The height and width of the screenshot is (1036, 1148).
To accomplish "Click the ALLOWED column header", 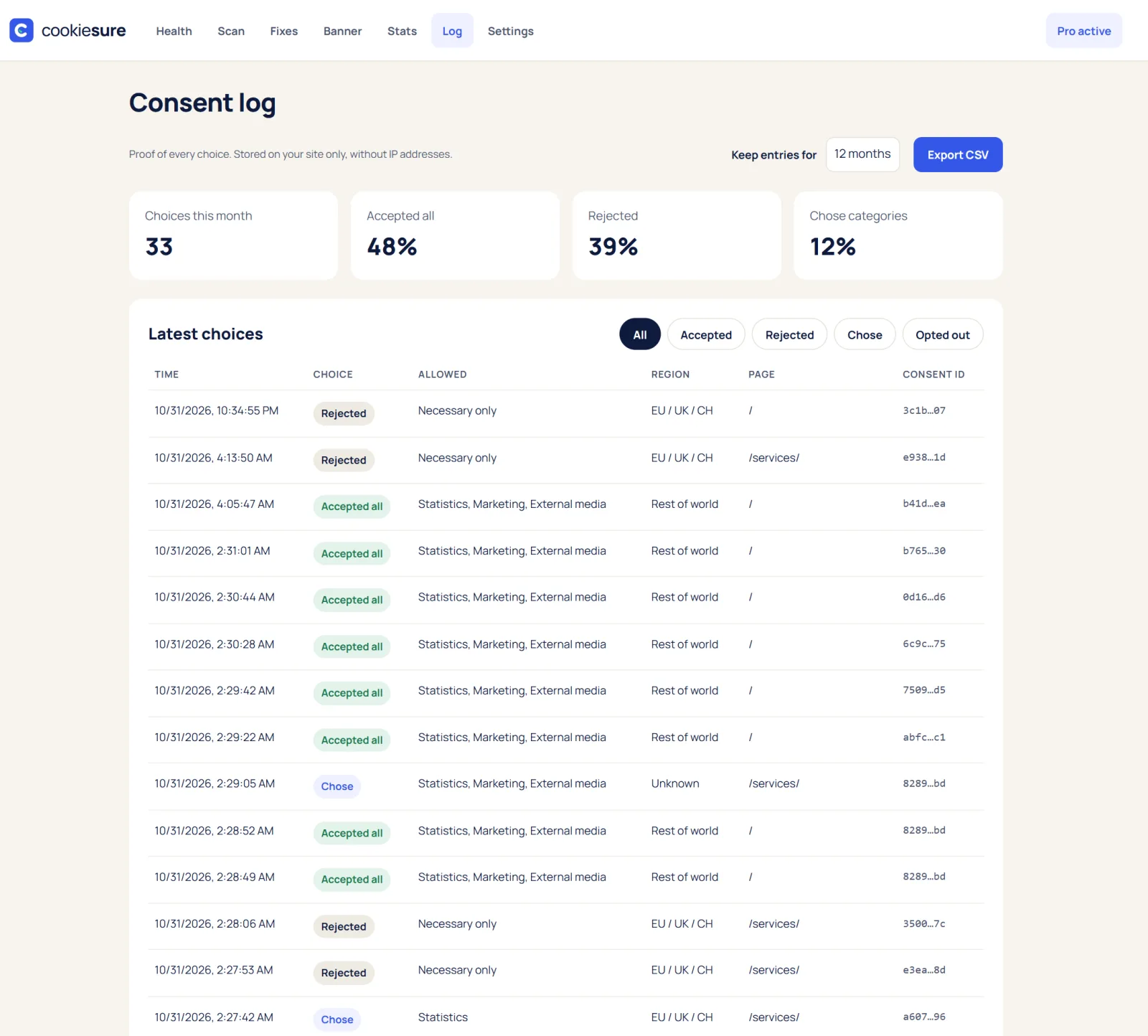I will coord(443,375).
